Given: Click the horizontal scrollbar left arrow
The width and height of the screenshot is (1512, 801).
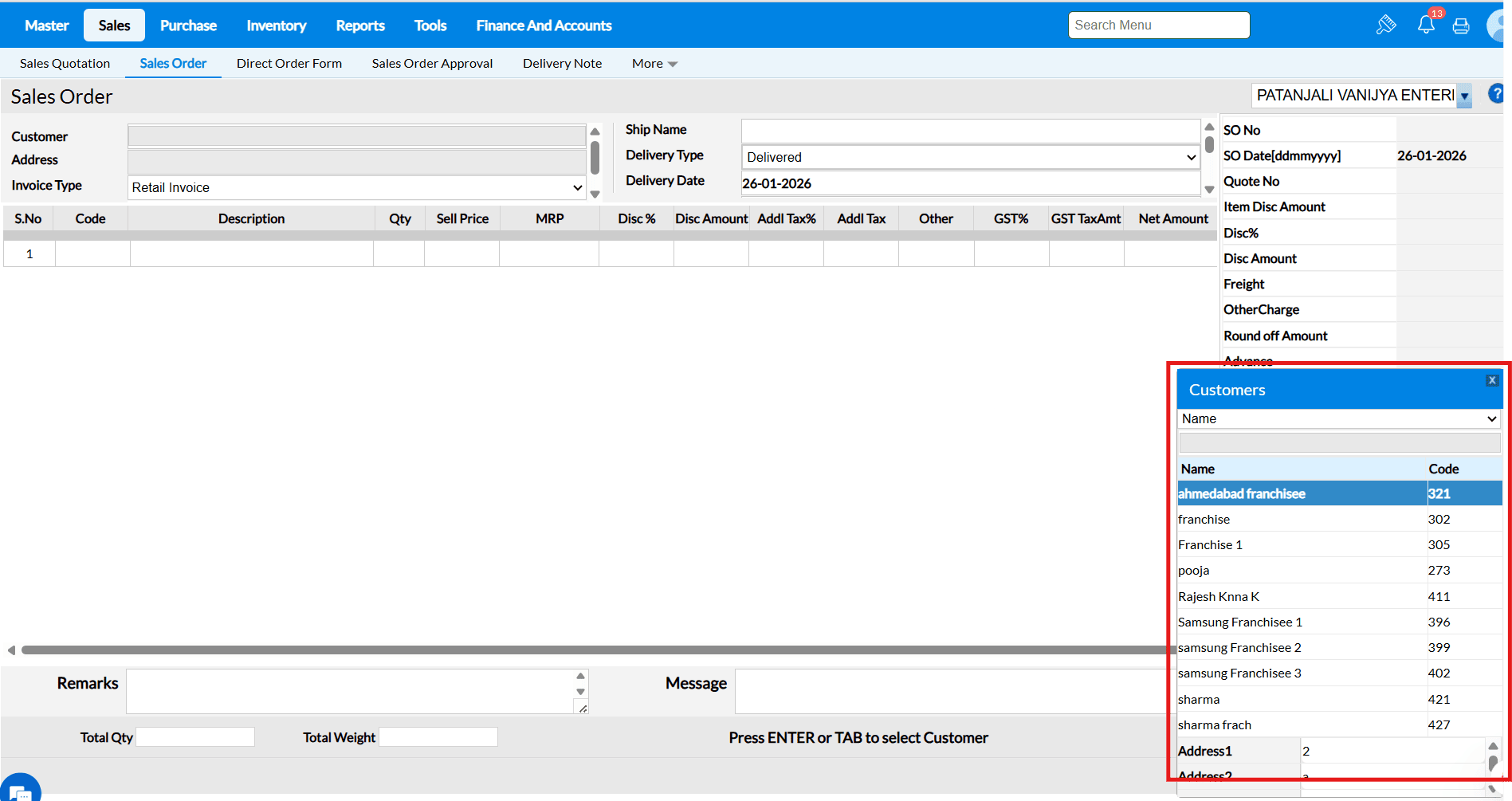Looking at the screenshot, I should [x=11, y=650].
